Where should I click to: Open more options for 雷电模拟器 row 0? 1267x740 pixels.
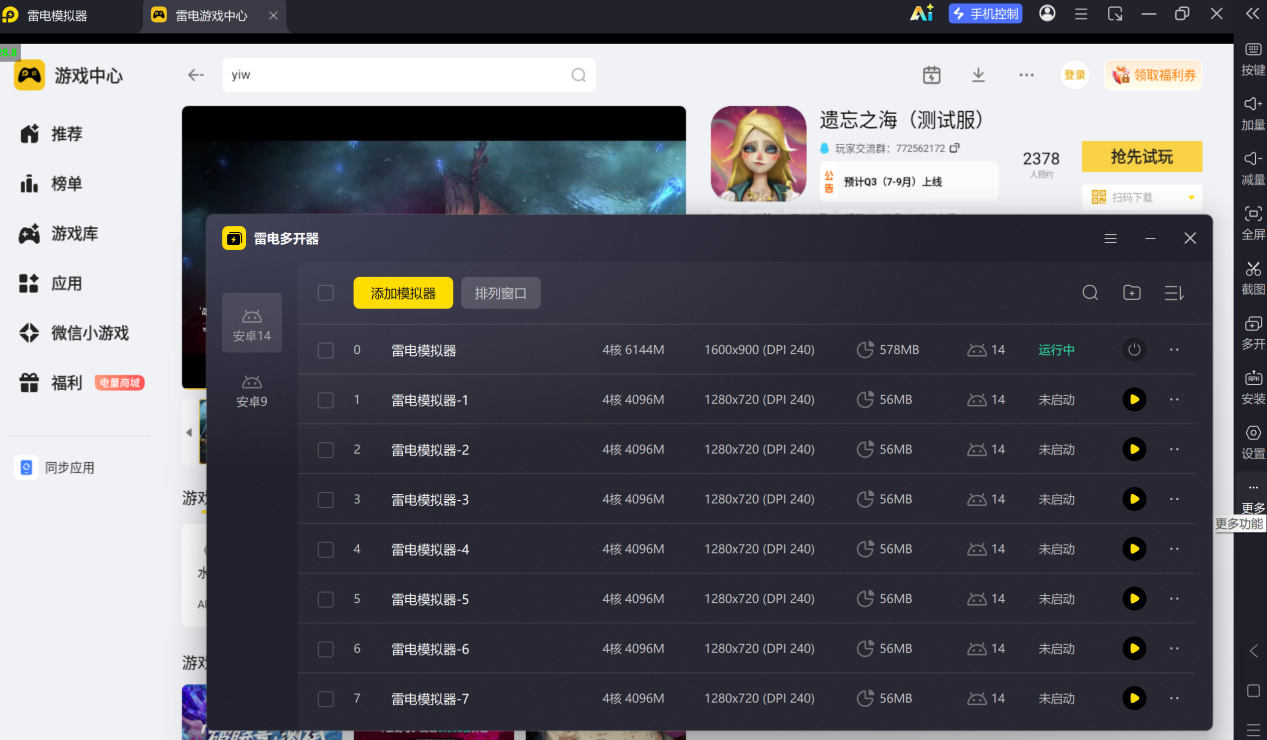[1175, 350]
